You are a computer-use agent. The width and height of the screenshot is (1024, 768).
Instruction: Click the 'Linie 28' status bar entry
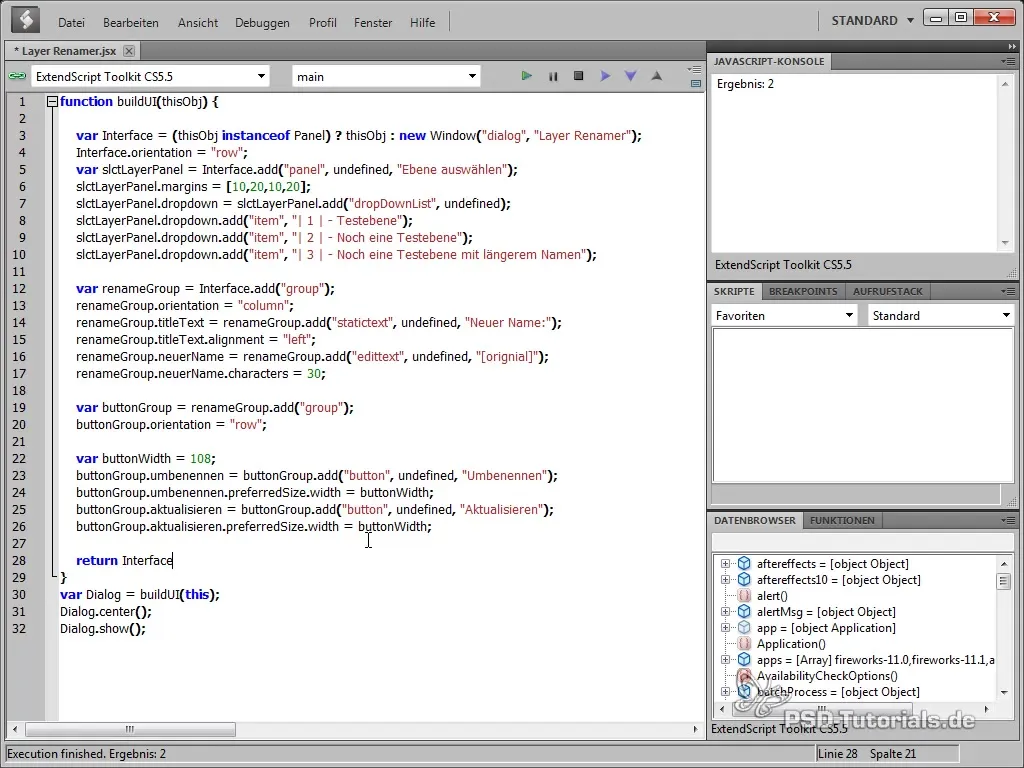[837, 754]
